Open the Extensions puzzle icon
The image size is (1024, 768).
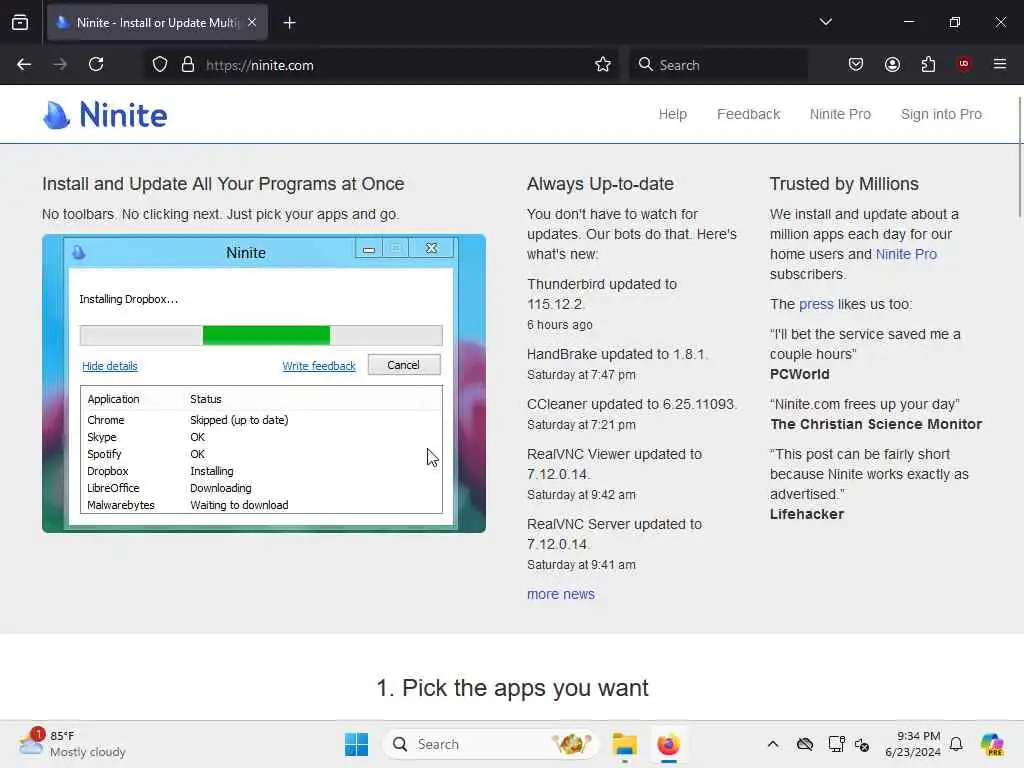point(928,65)
